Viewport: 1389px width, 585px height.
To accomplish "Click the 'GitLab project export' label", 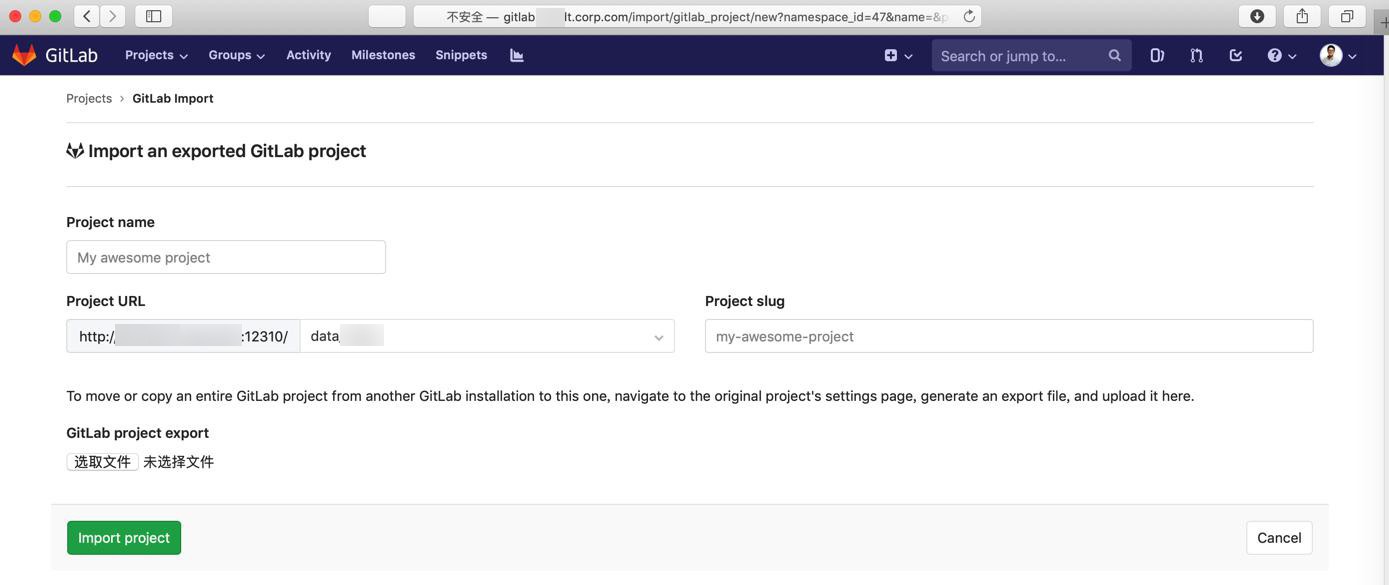I will tap(138, 433).
